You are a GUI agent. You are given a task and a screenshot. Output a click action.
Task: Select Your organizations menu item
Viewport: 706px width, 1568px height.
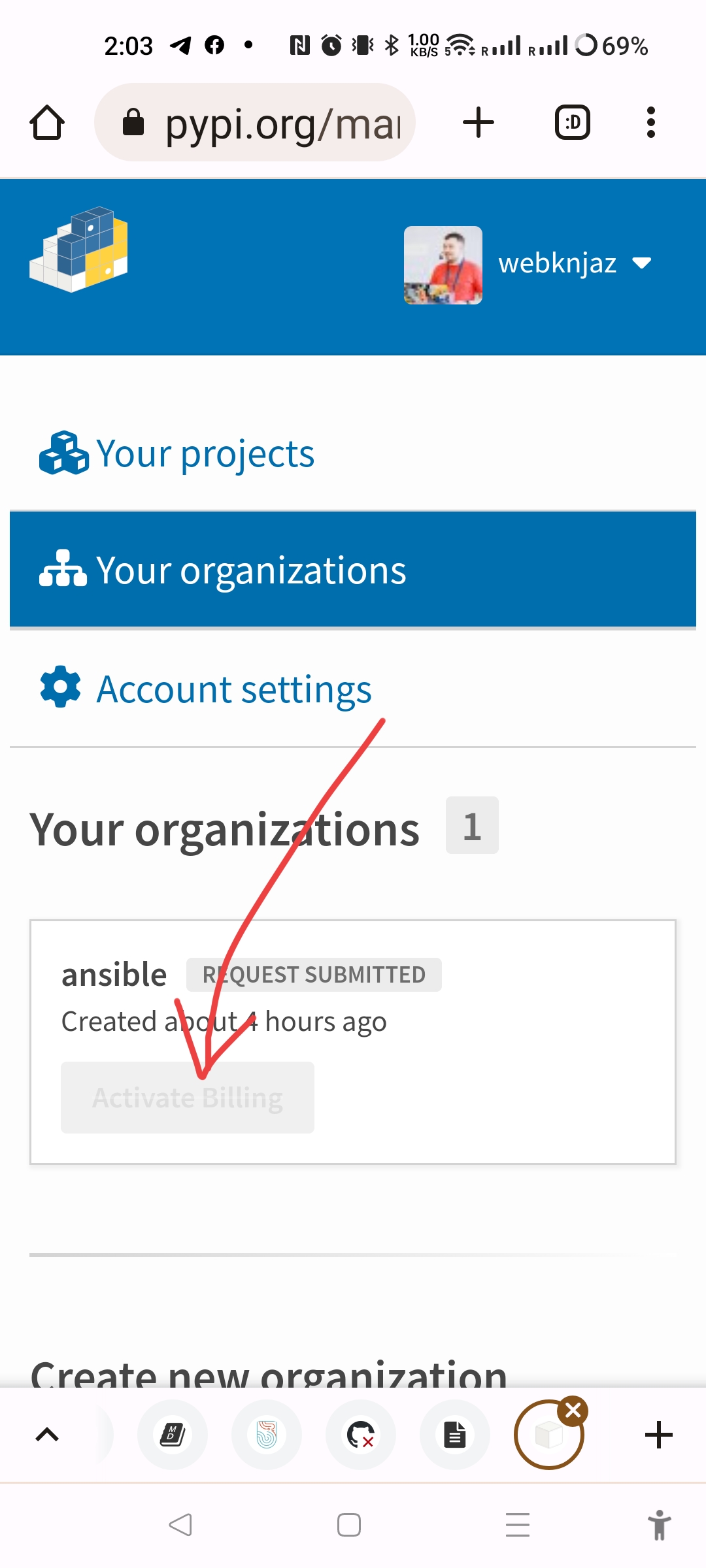coord(353,570)
